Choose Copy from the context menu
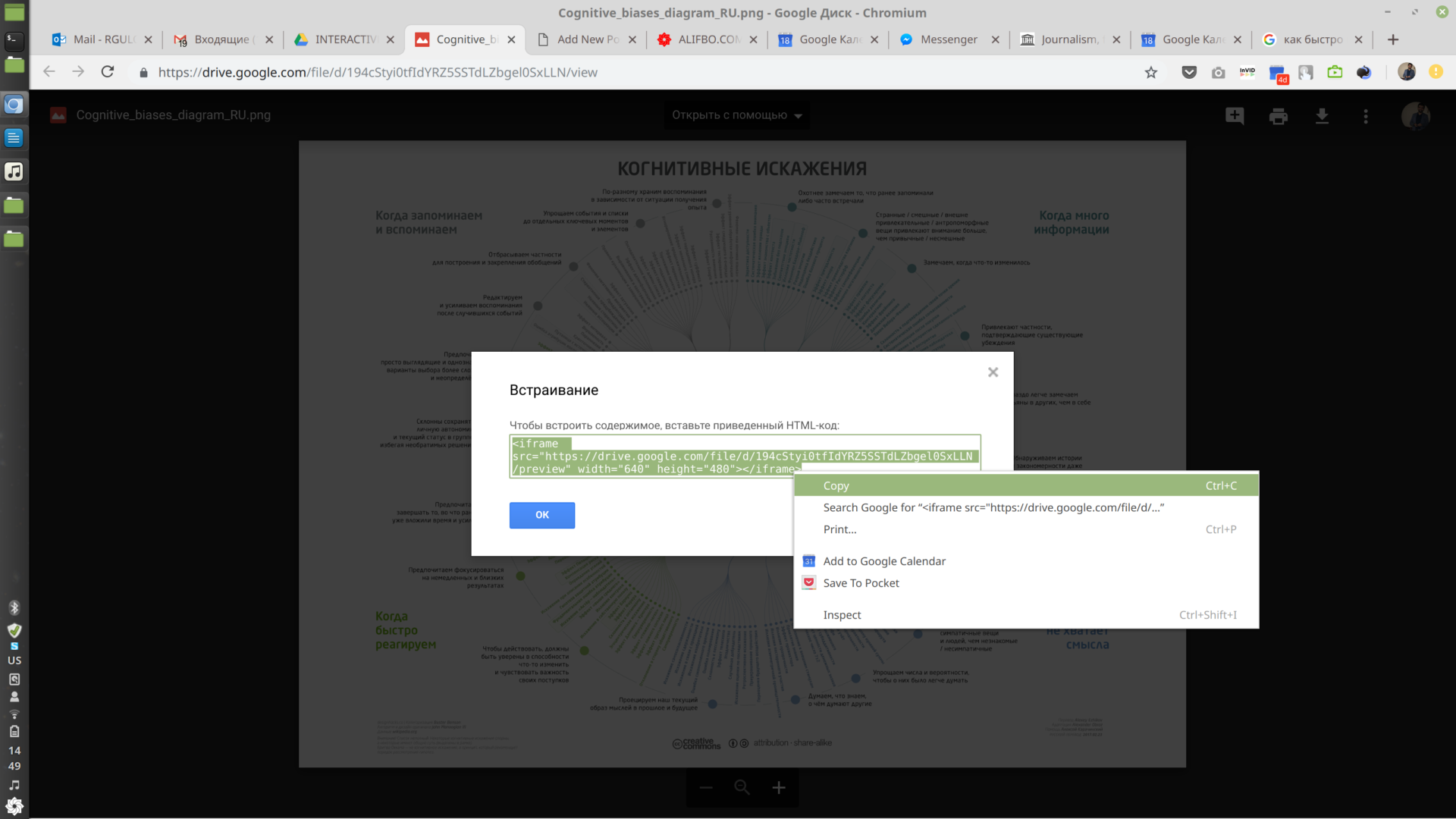 [x=1026, y=485]
